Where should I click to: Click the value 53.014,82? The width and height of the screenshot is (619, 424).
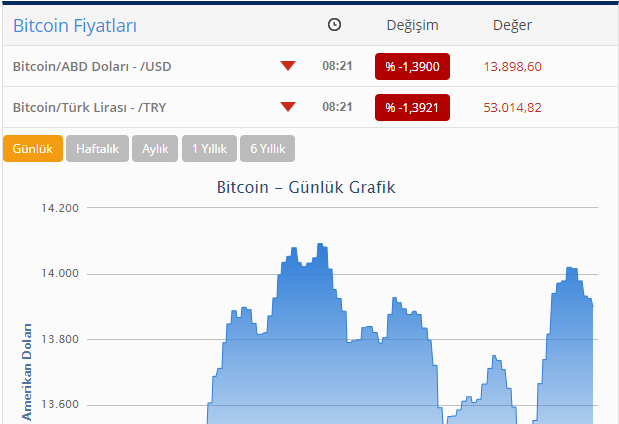click(x=512, y=107)
